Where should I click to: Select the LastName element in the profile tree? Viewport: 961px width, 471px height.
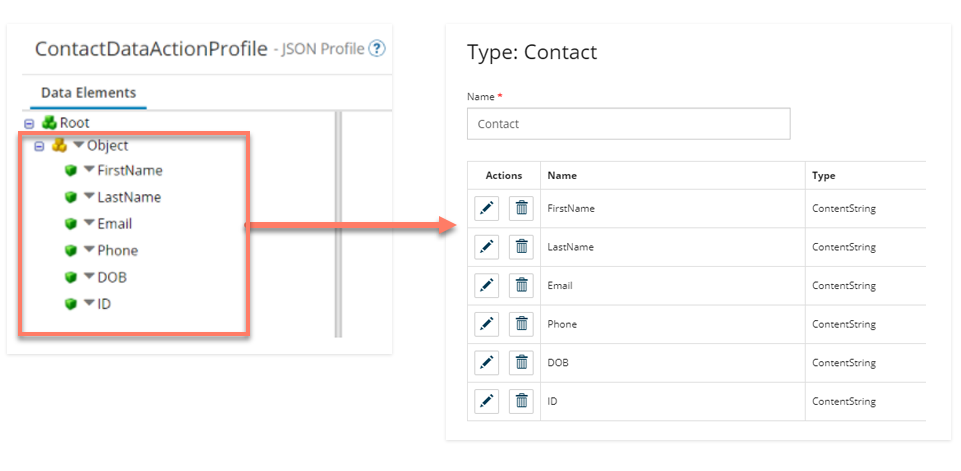click(129, 197)
